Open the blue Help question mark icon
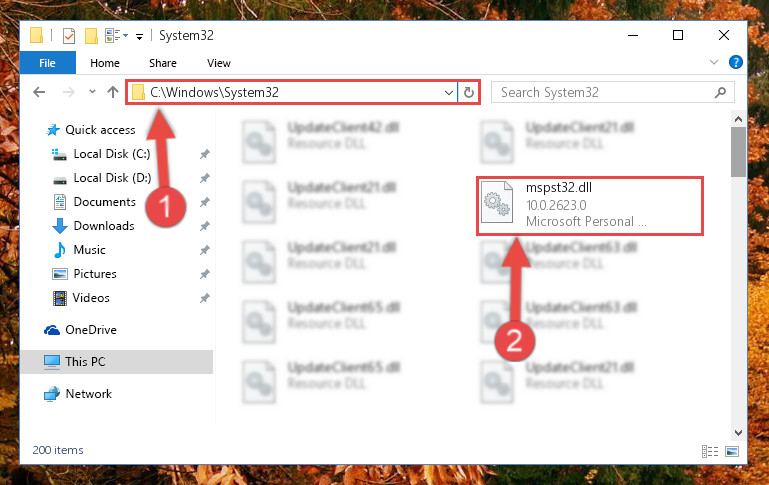Viewport: 769px width, 485px height. [x=735, y=62]
